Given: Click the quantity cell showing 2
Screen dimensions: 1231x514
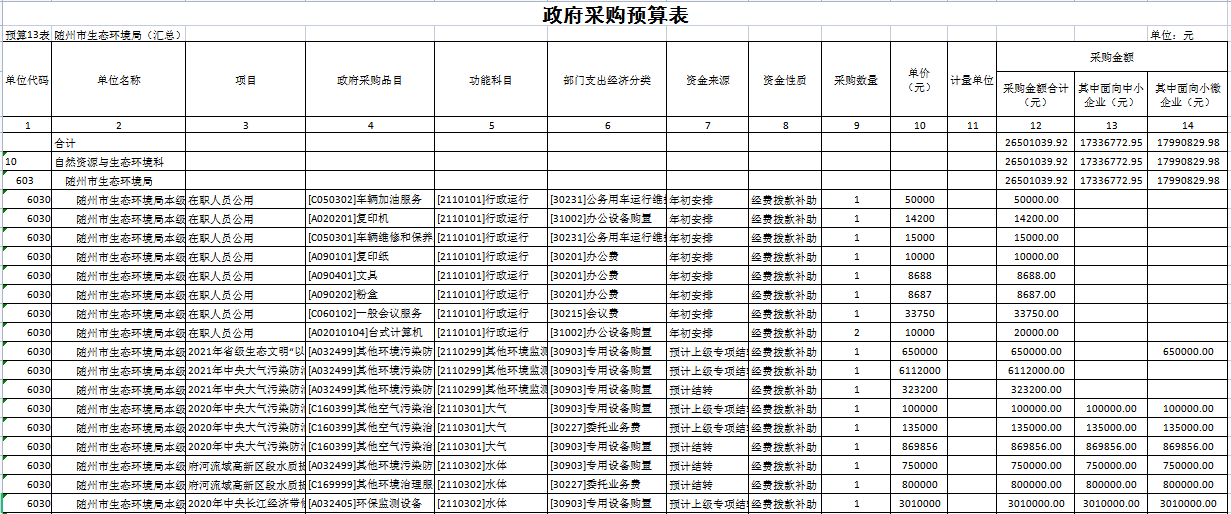Looking at the screenshot, I should tap(857, 333).
